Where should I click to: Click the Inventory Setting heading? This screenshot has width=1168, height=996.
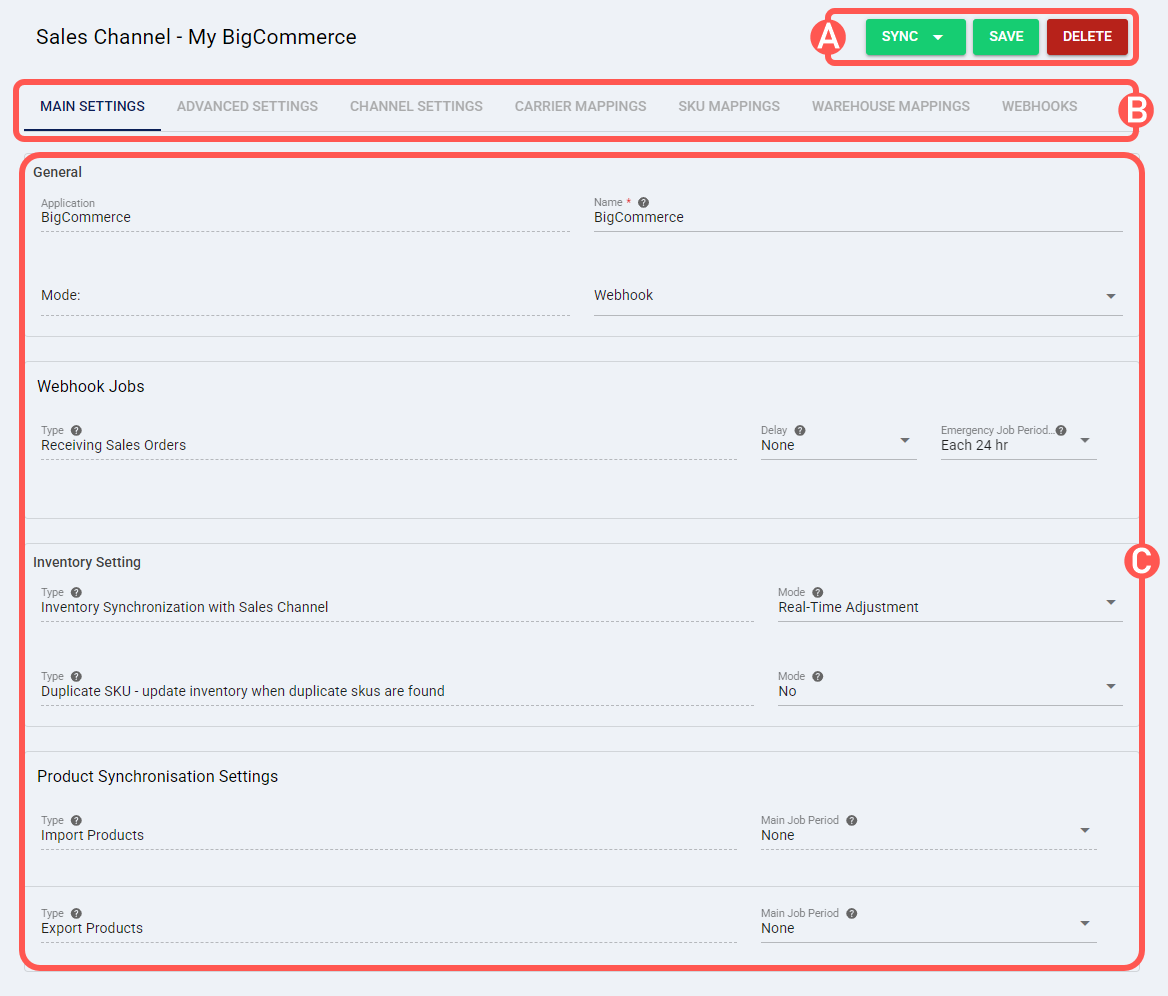coord(86,562)
